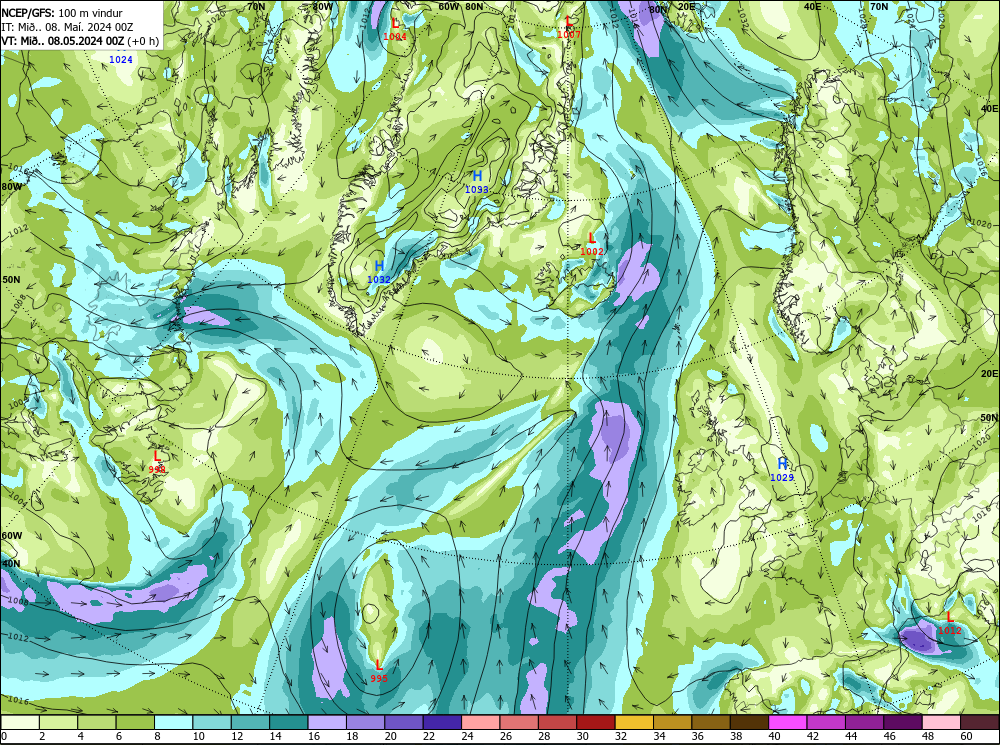Click the red 1004 low pressure value

(395, 36)
